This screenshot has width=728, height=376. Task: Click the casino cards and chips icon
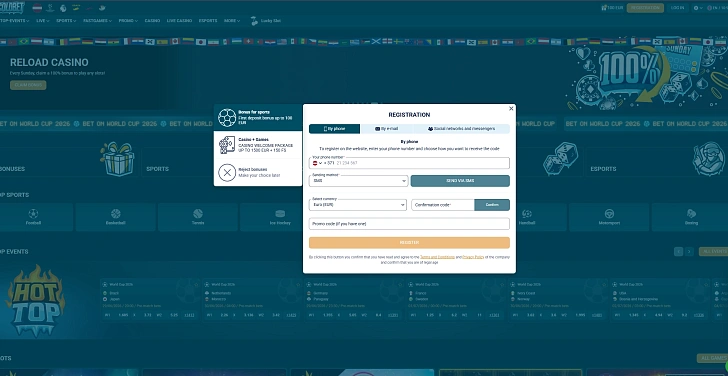tap(227, 145)
